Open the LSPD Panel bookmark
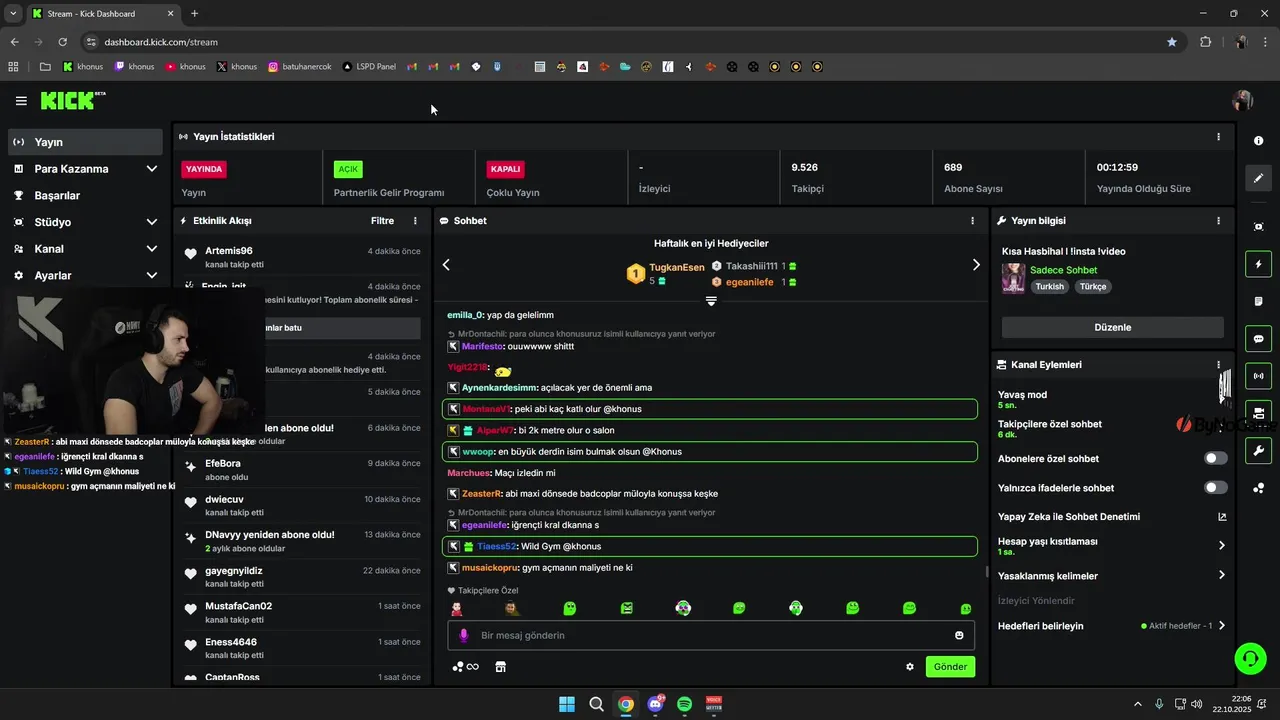The height and width of the screenshot is (720, 1280). pos(369,67)
